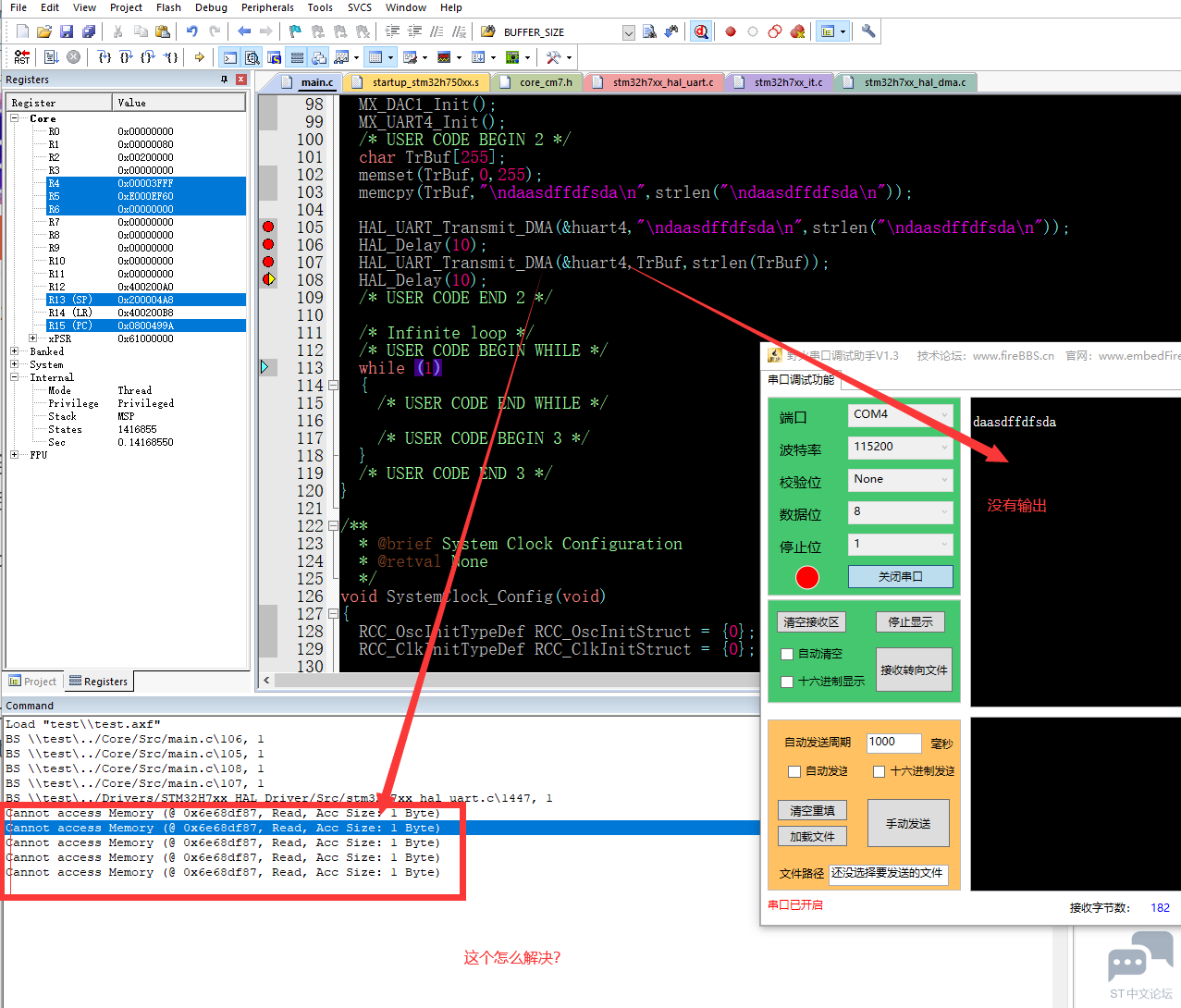
Task: Switch to the stm32h7xx_it.c tab
Action: [x=790, y=81]
